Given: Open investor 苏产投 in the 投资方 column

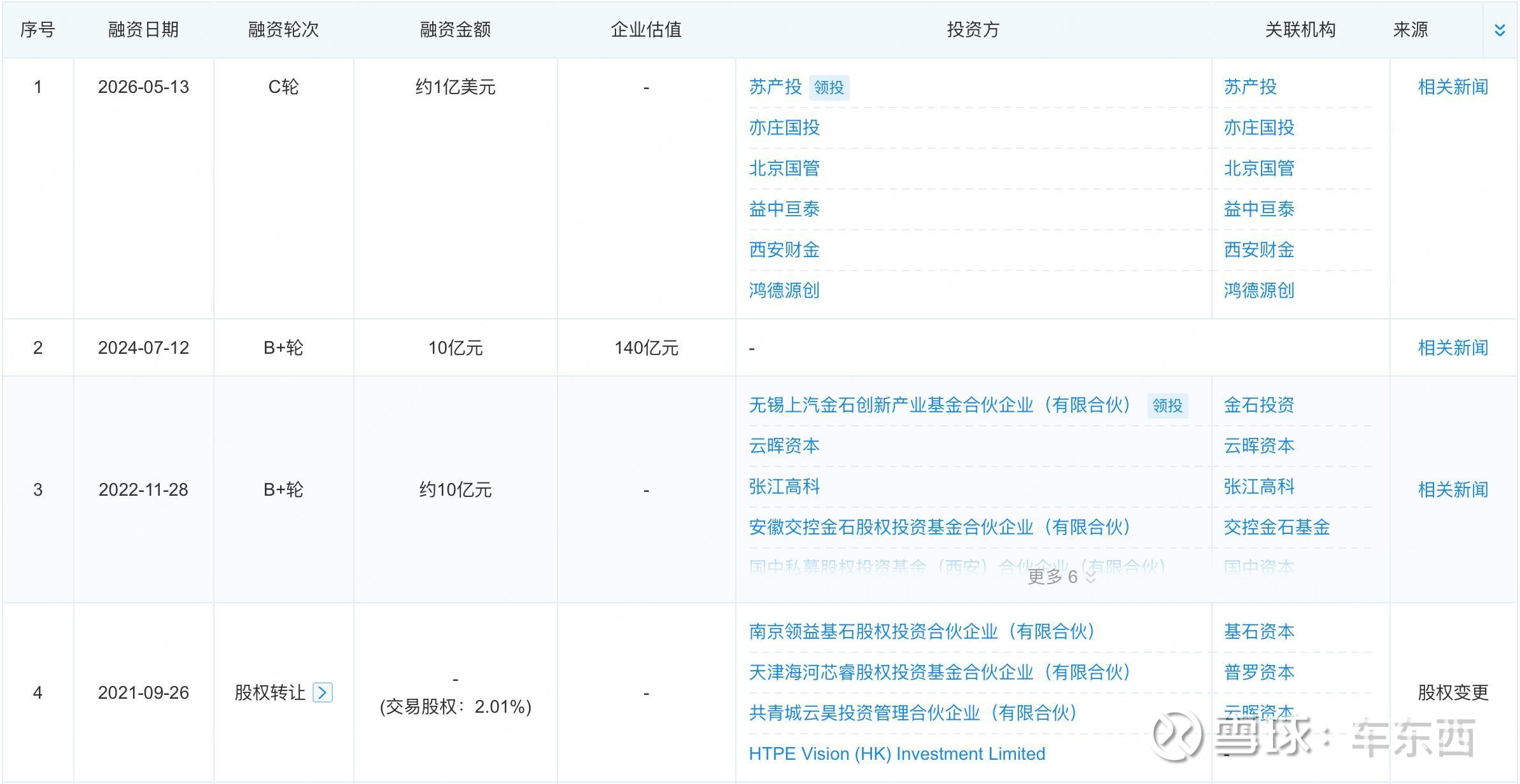Looking at the screenshot, I should (x=775, y=87).
